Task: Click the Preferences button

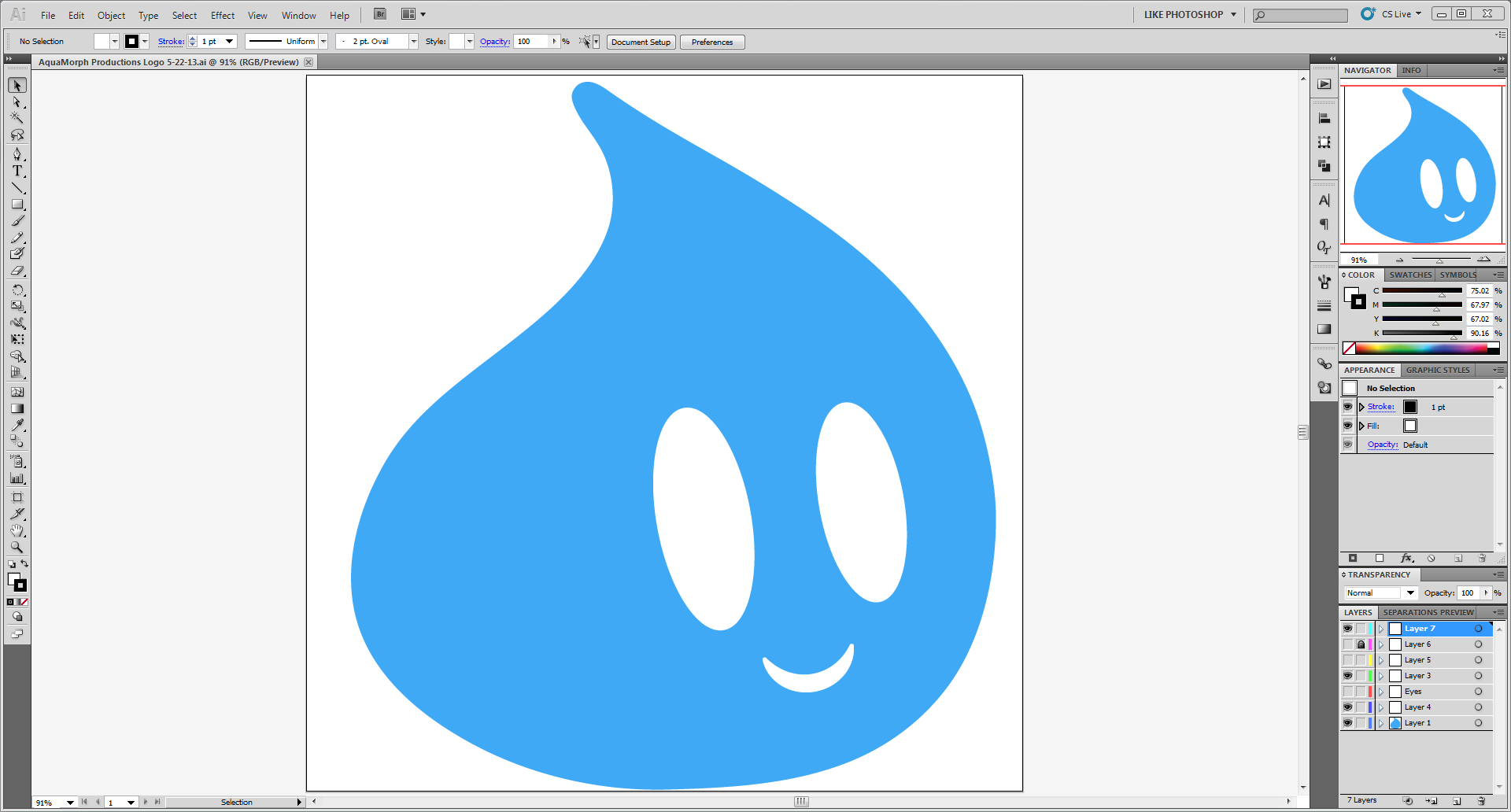Action: point(712,42)
